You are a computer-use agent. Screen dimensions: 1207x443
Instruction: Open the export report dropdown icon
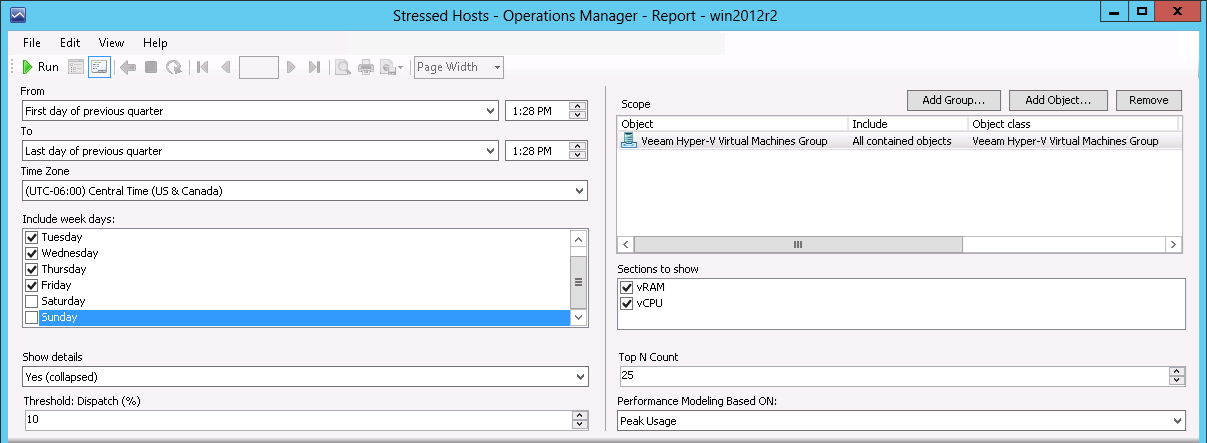[x=392, y=67]
